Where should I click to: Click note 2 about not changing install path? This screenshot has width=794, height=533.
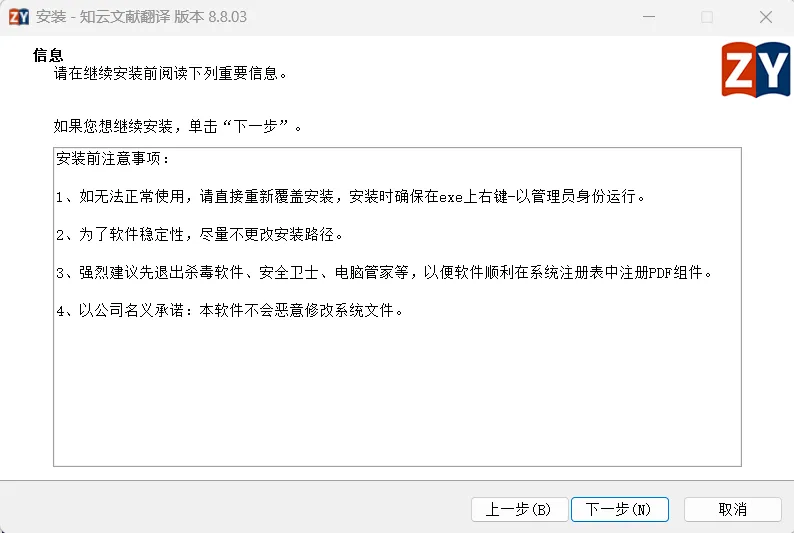point(200,234)
